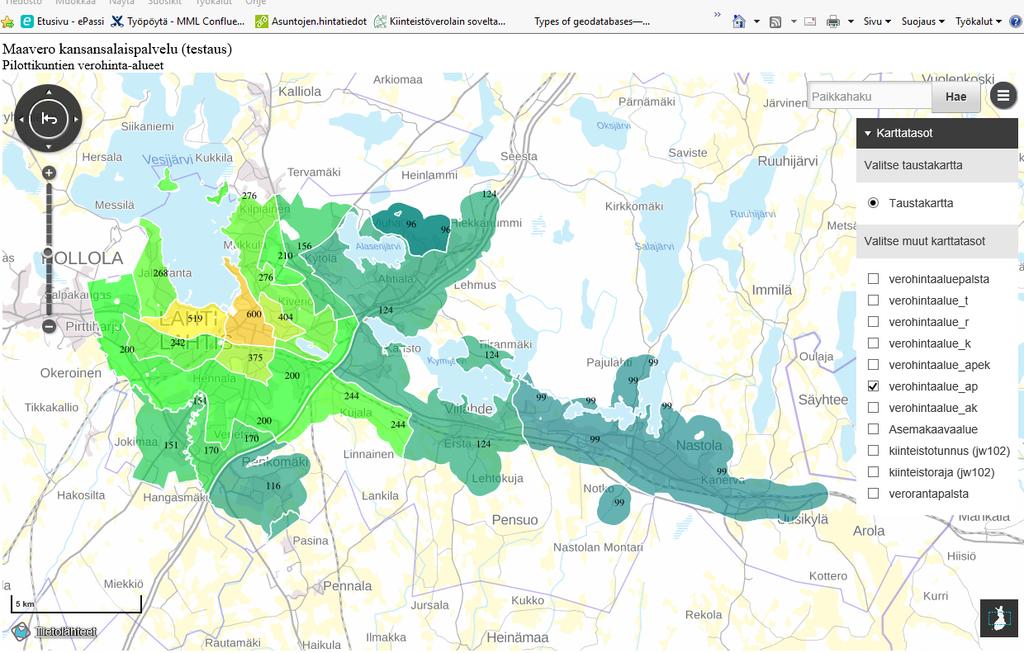Enable the verohintaalue_ak layer

873,408
